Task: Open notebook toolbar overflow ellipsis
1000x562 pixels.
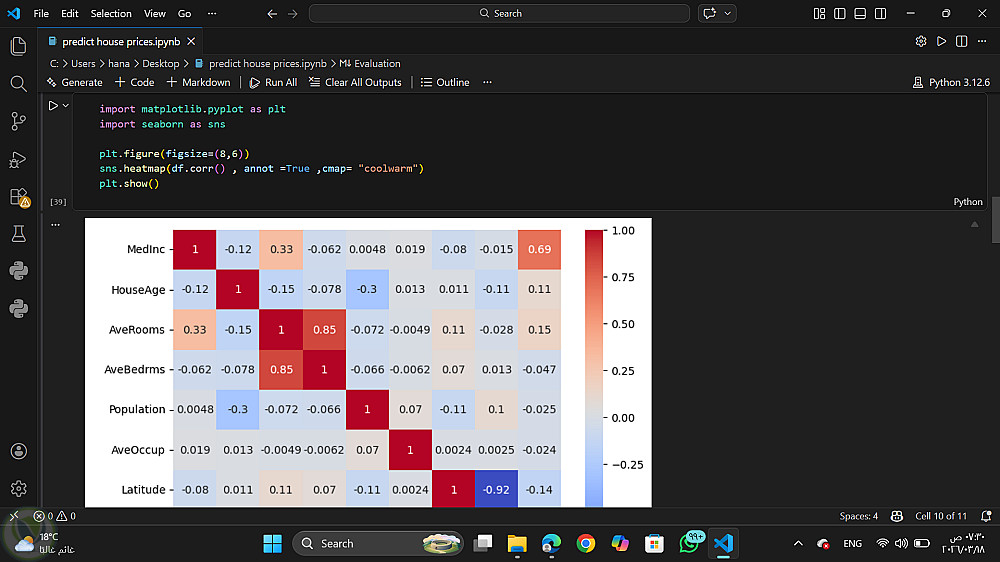Action: pos(487,82)
